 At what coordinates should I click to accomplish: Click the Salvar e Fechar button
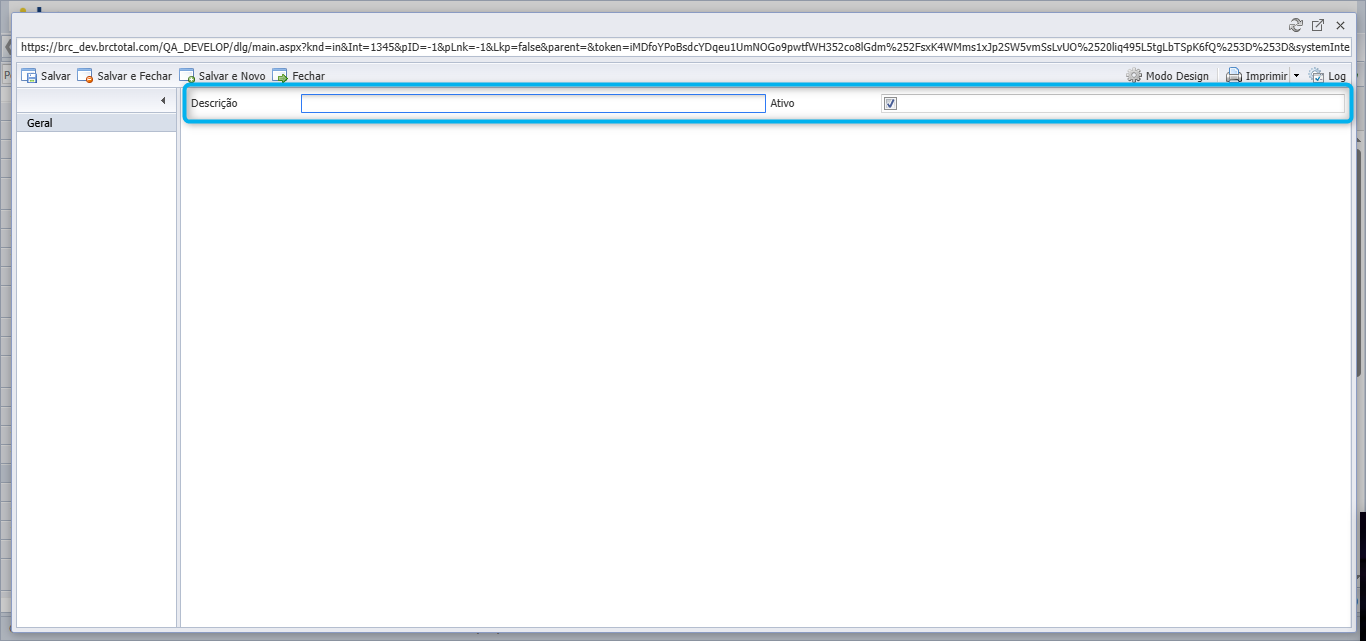coord(125,76)
